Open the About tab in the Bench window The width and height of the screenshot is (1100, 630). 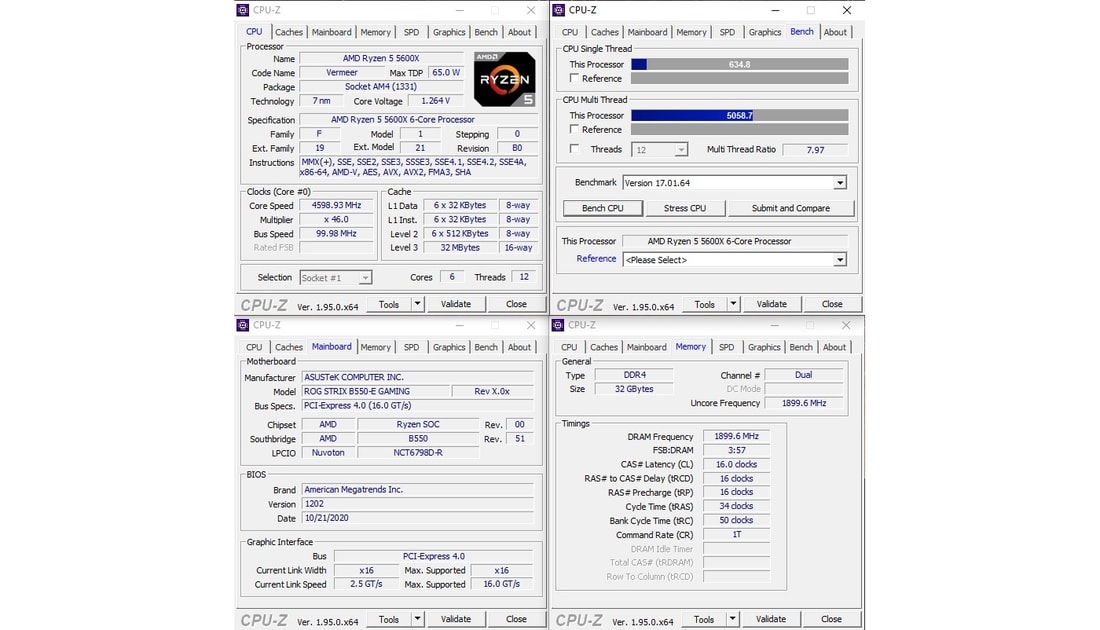tap(835, 32)
